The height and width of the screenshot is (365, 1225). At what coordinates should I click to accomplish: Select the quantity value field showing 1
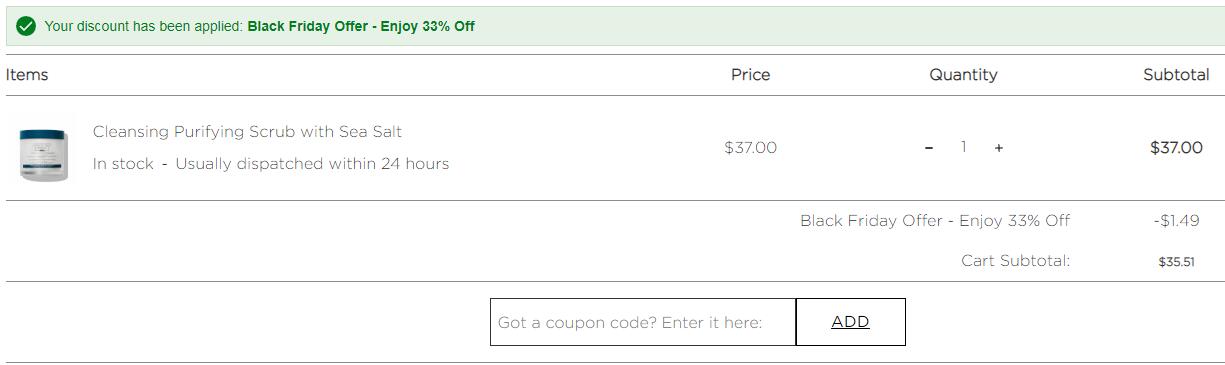[963, 147]
